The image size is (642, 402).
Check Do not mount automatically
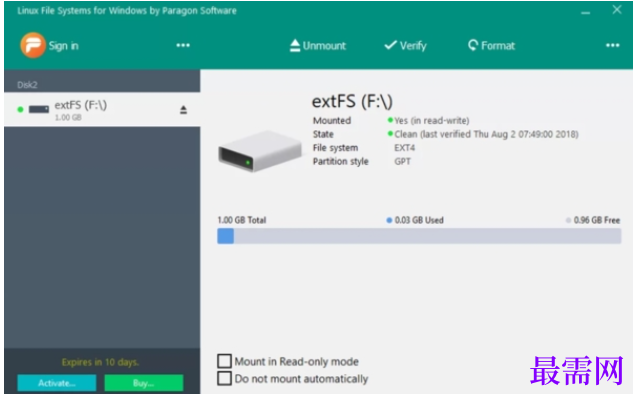pos(224,378)
